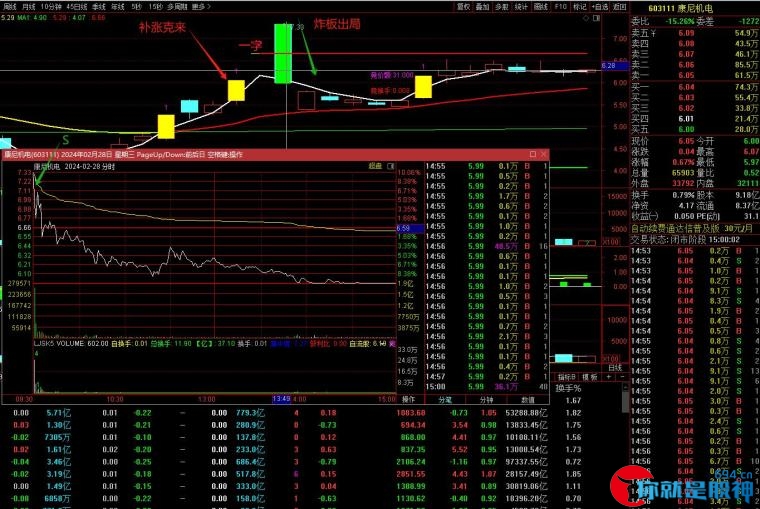Image resolution: width=760 pixels, height=509 pixels.
Task: Click the 买五 bid row priced 6.00
Action: [695, 129]
